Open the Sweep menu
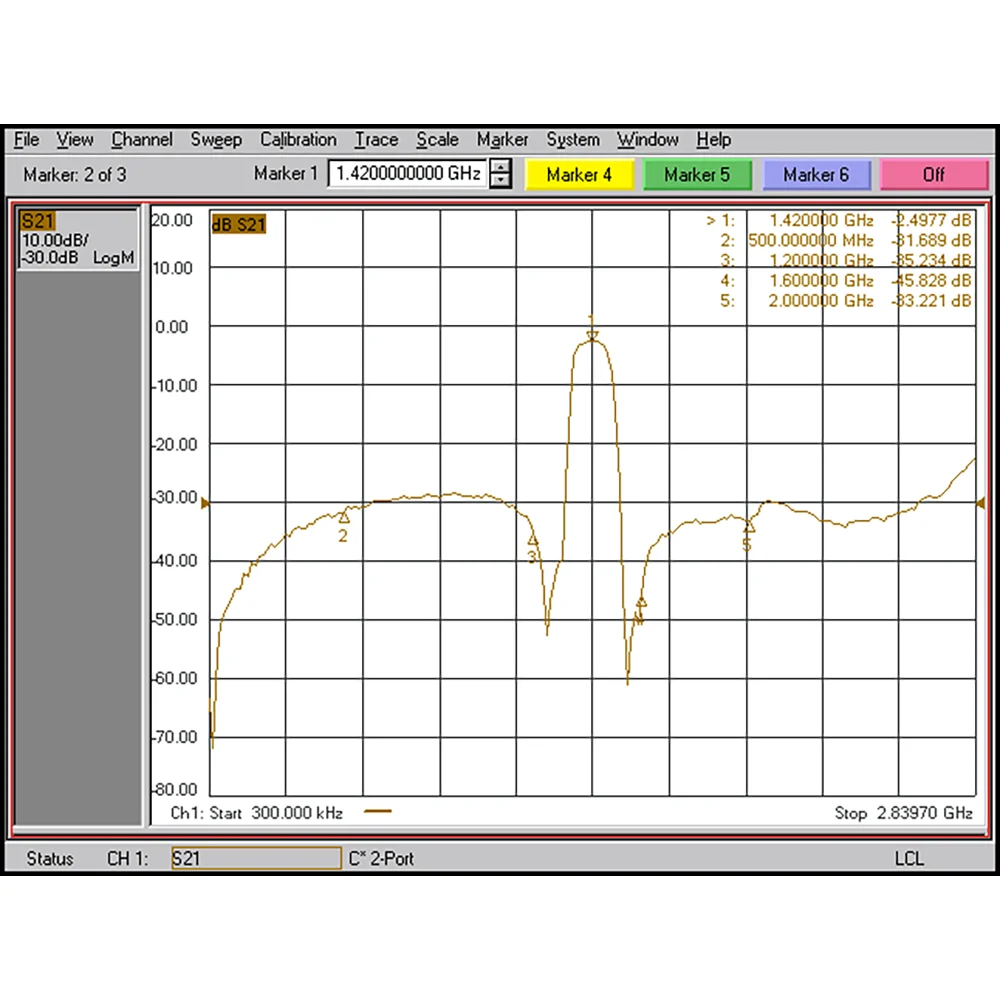This screenshot has height=1000, width=1000. pos(216,140)
